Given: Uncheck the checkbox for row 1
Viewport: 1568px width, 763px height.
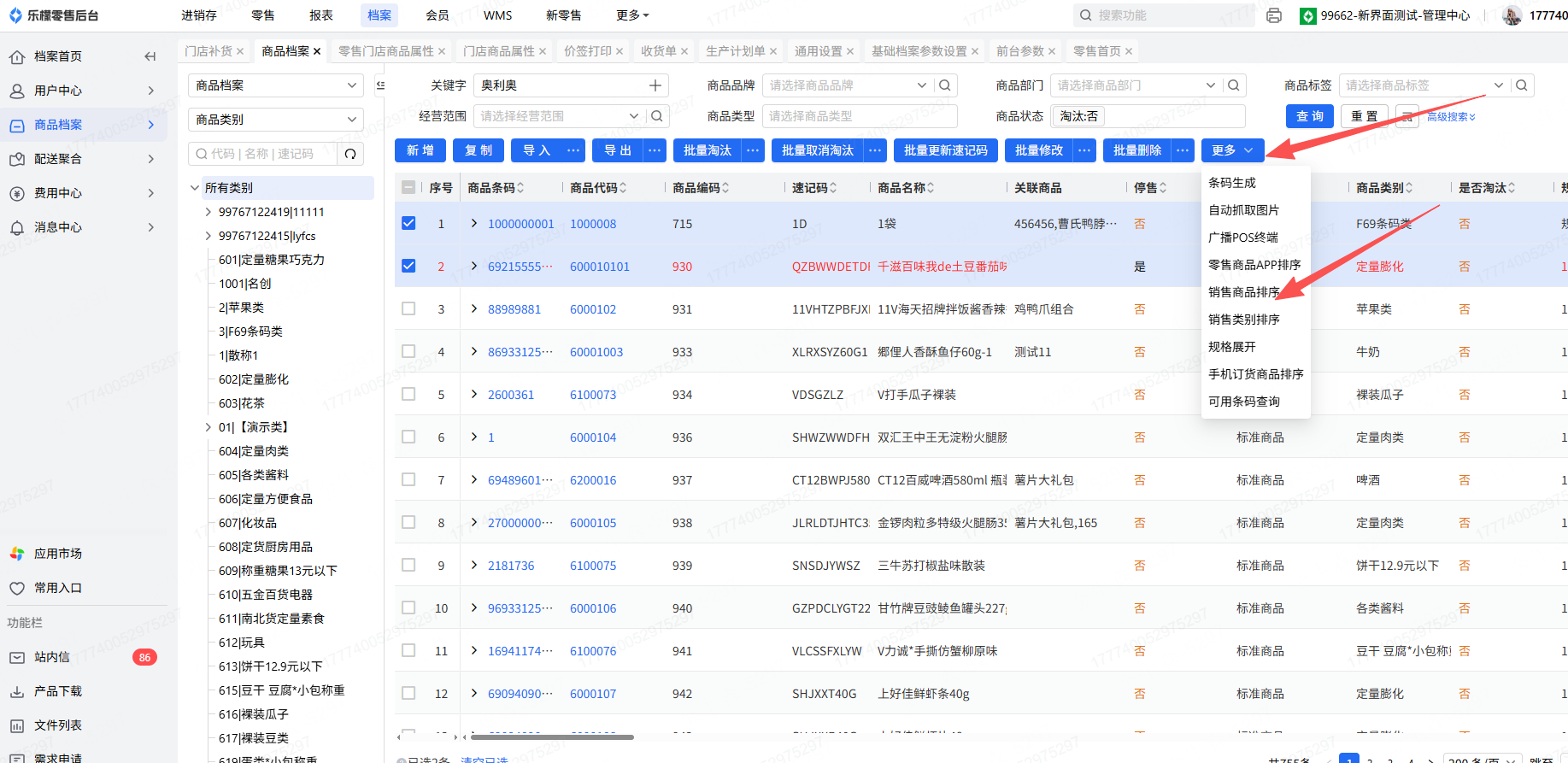Looking at the screenshot, I should pos(408,223).
